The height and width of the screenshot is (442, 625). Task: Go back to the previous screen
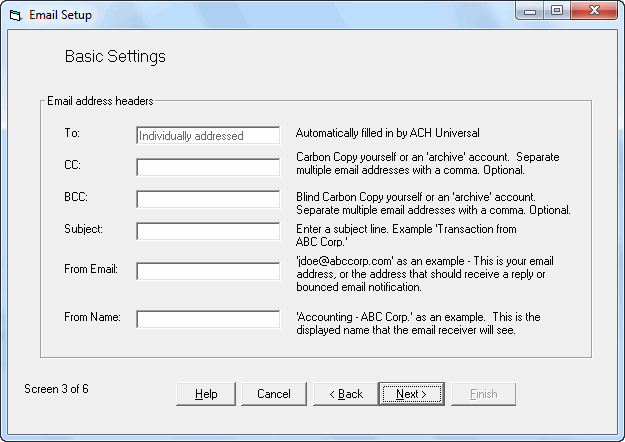[x=346, y=394]
